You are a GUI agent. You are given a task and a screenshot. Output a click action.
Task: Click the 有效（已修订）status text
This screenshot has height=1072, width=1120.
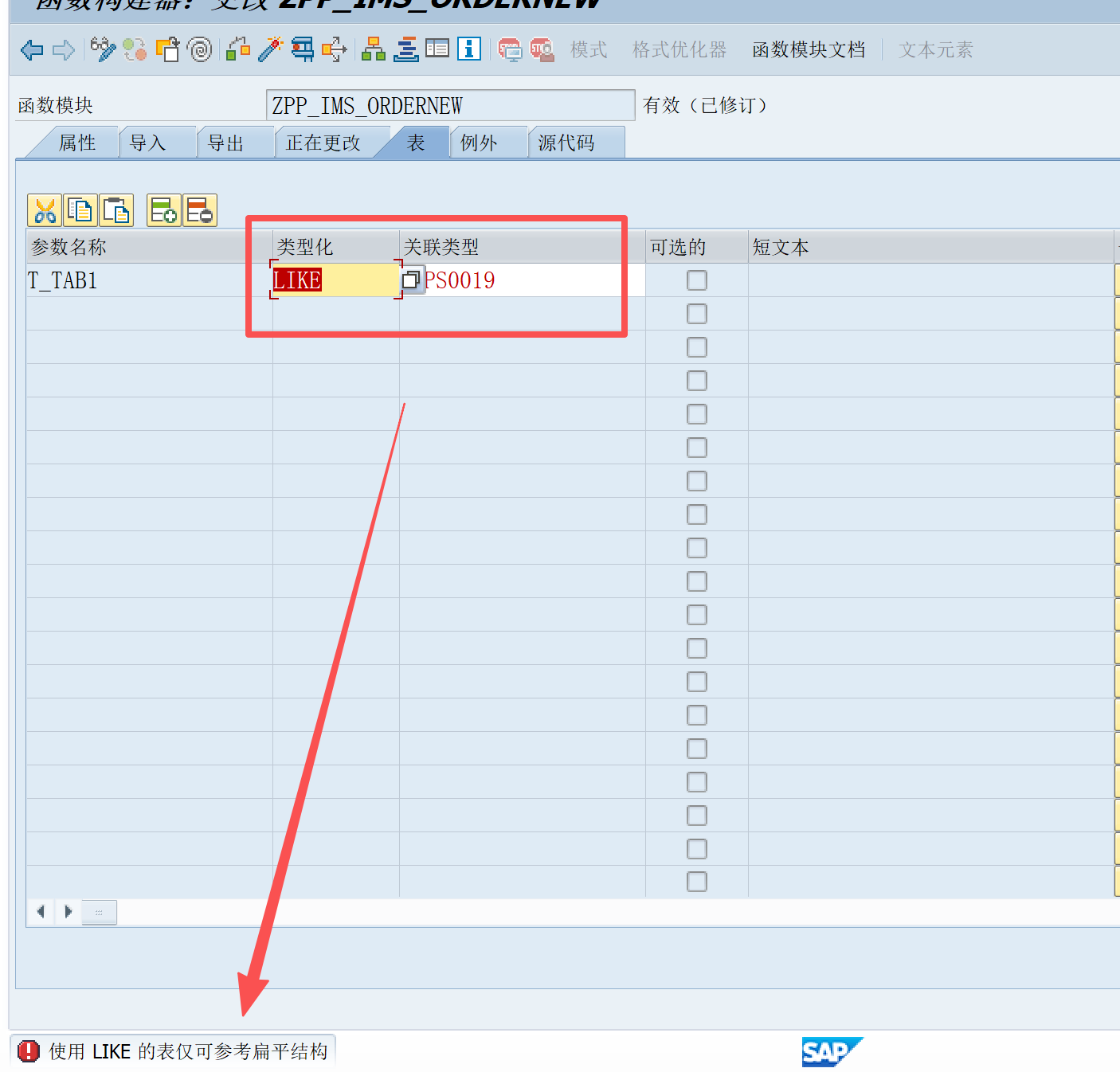[705, 105]
